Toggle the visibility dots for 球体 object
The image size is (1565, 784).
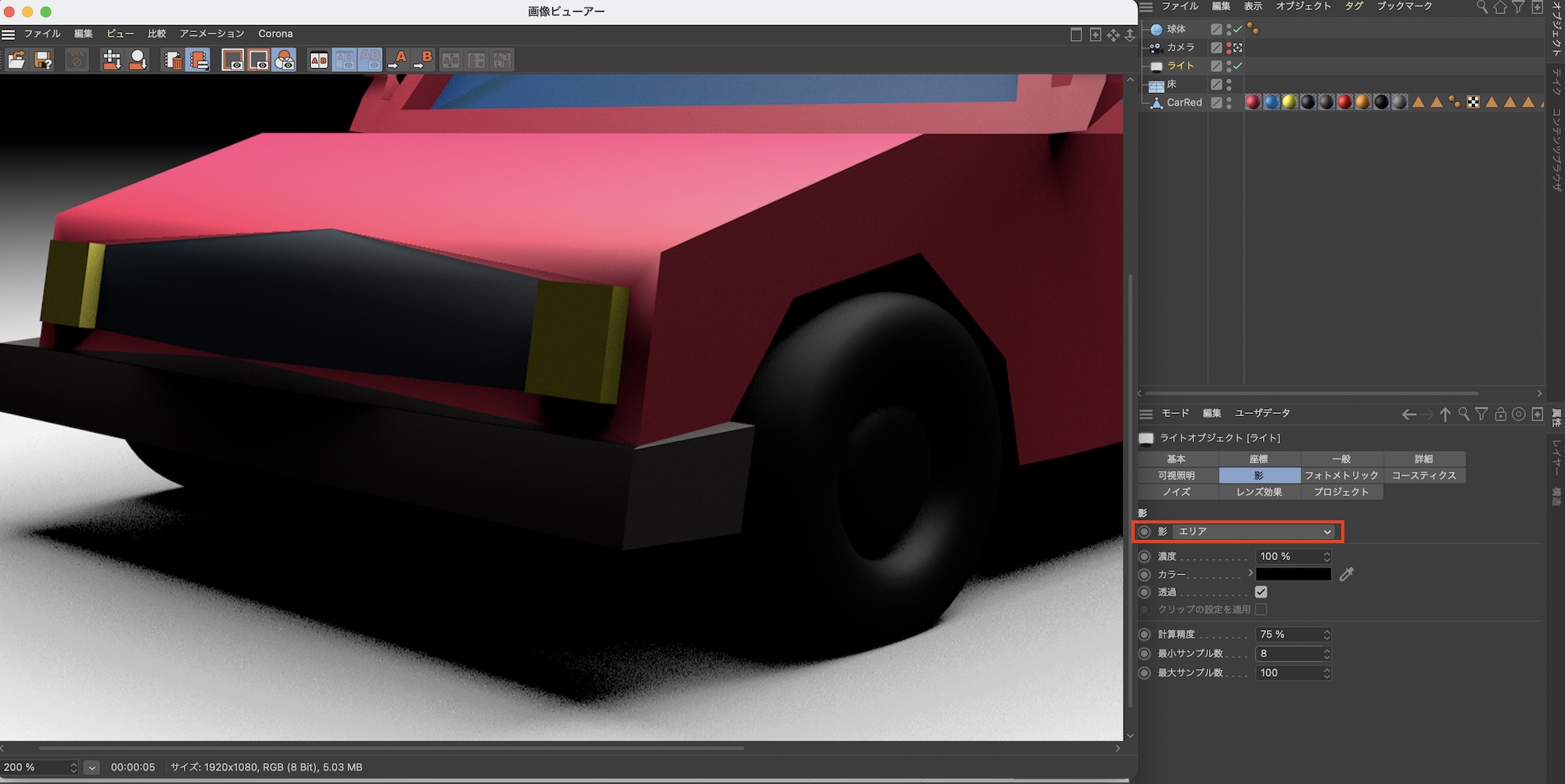pyautogui.click(x=1229, y=29)
